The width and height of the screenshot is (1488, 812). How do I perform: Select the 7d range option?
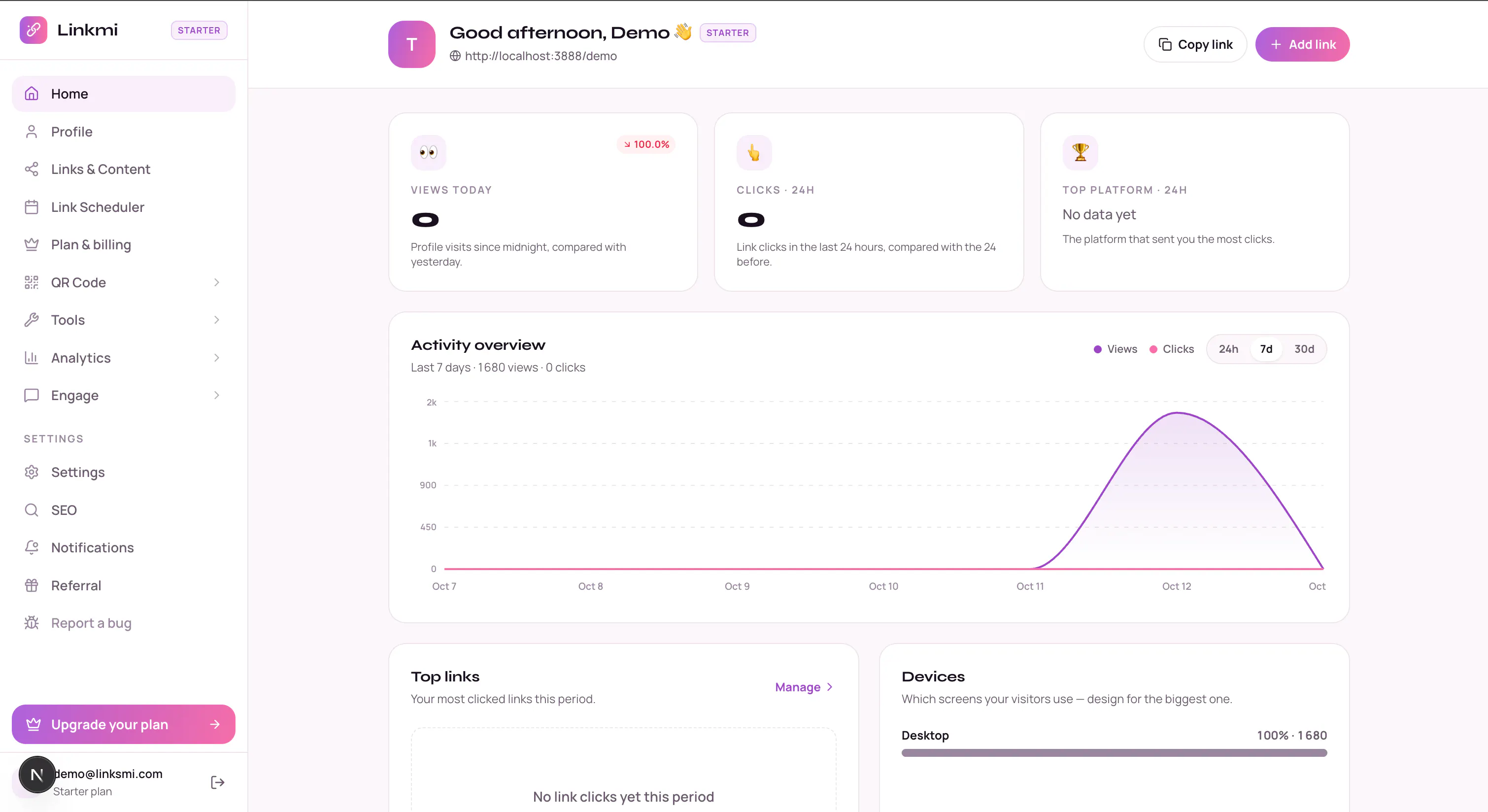point(1266,349)
